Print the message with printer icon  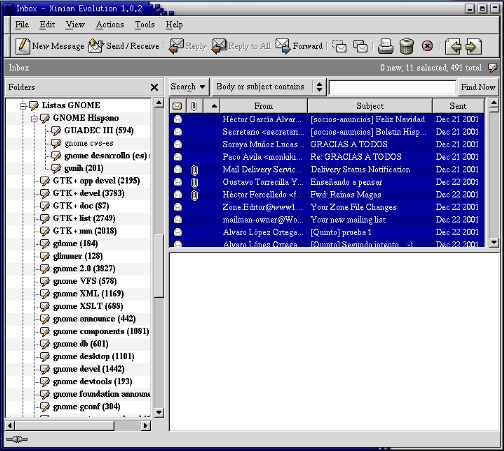(386, 46)
